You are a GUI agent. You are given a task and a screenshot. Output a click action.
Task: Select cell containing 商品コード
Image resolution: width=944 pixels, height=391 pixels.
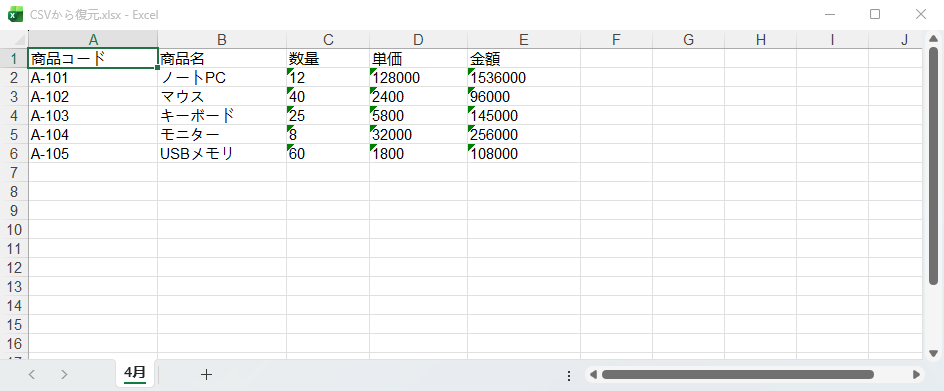pos(93,58)
